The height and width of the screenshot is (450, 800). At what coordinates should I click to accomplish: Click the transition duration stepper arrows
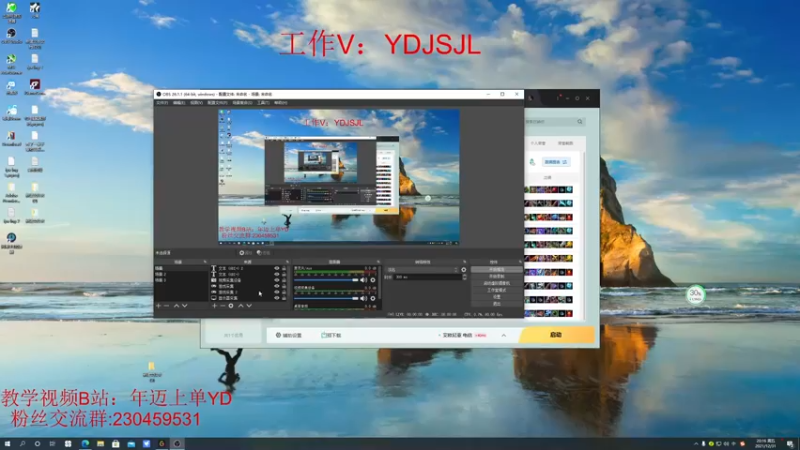[464, 277]
